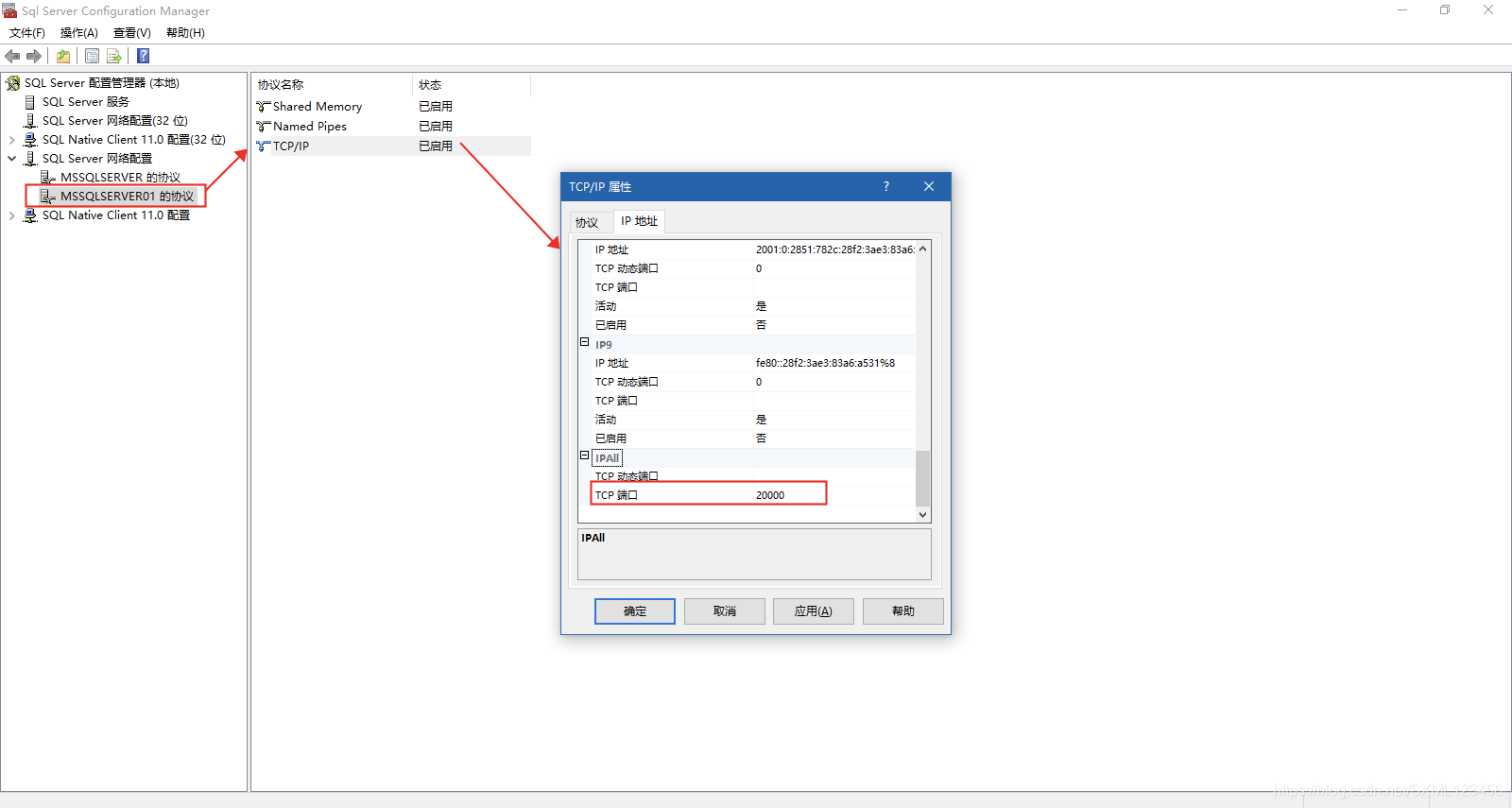Collapse the SQL Server 网络配置 tree node
Image resolution: width=1512 pixels, height=808 pixels.
11,159
